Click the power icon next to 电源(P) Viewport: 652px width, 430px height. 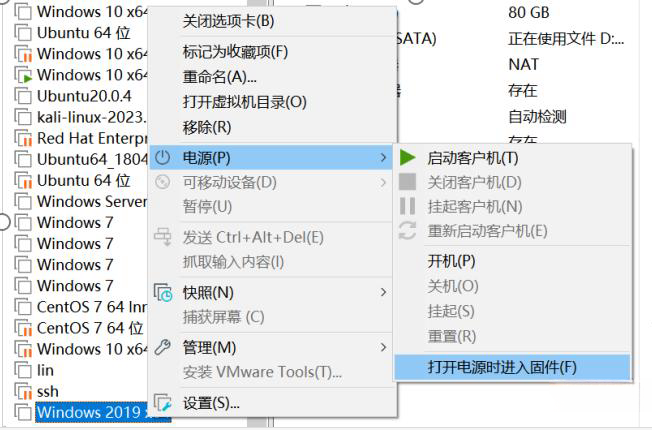(x=163, y=158)
